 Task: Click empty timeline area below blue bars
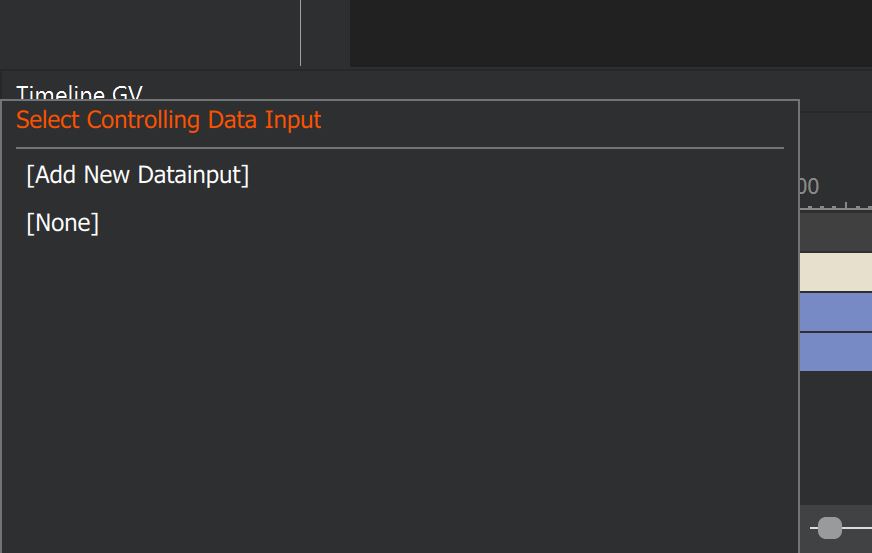coord(836,430)
